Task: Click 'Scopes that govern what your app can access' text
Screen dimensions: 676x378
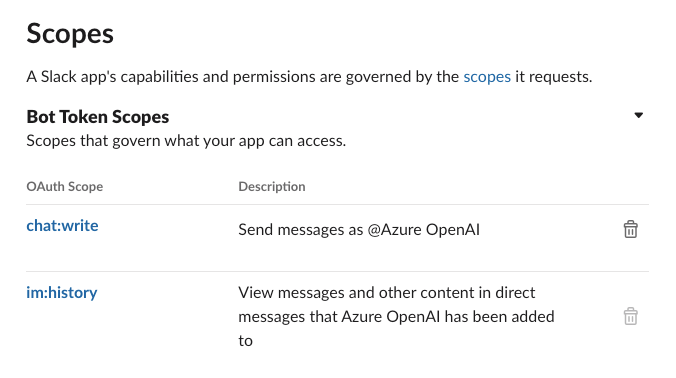Action: pos(186,141)
